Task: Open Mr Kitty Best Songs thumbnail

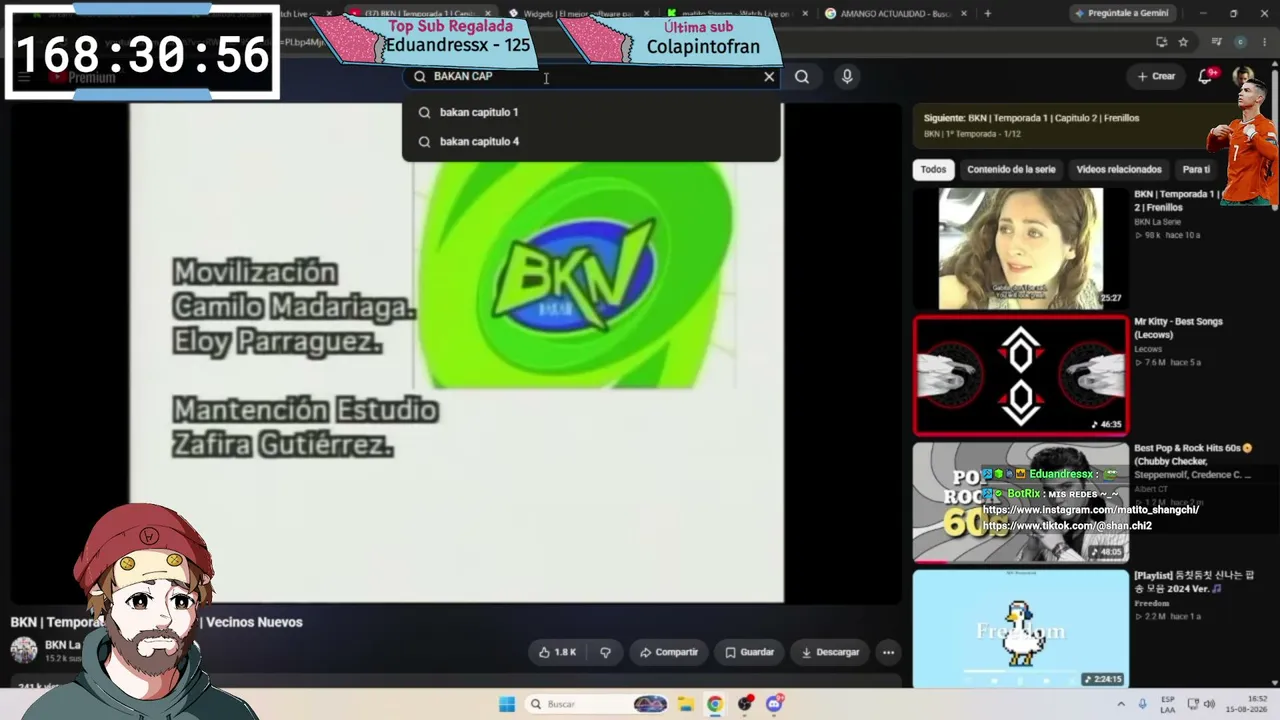Action: 1021,376
